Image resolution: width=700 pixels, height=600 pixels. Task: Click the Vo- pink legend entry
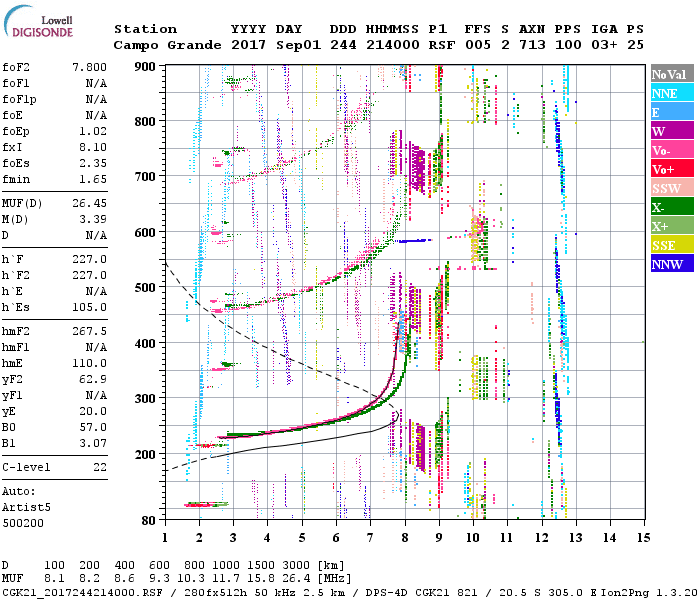coord(672,150)
